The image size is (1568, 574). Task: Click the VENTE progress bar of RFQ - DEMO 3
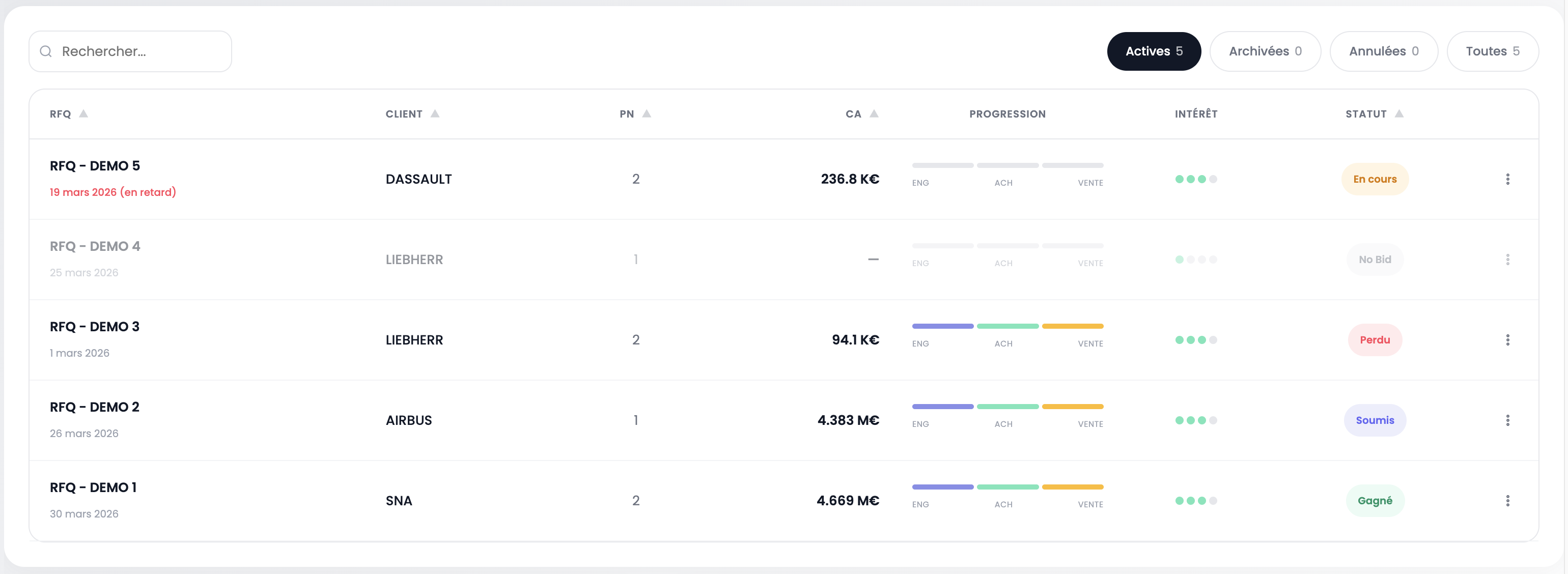(1072, 327)
